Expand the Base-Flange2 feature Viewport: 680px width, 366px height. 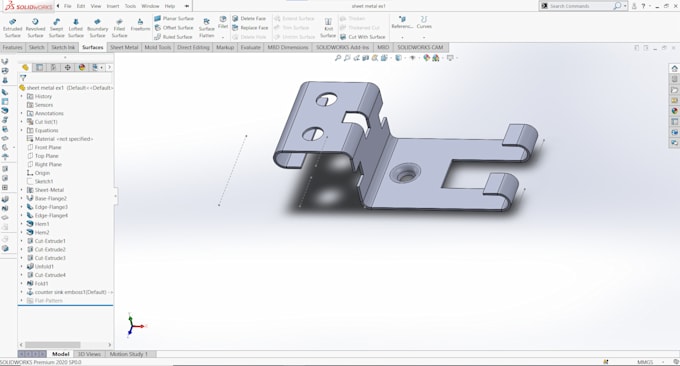[22, 198]
